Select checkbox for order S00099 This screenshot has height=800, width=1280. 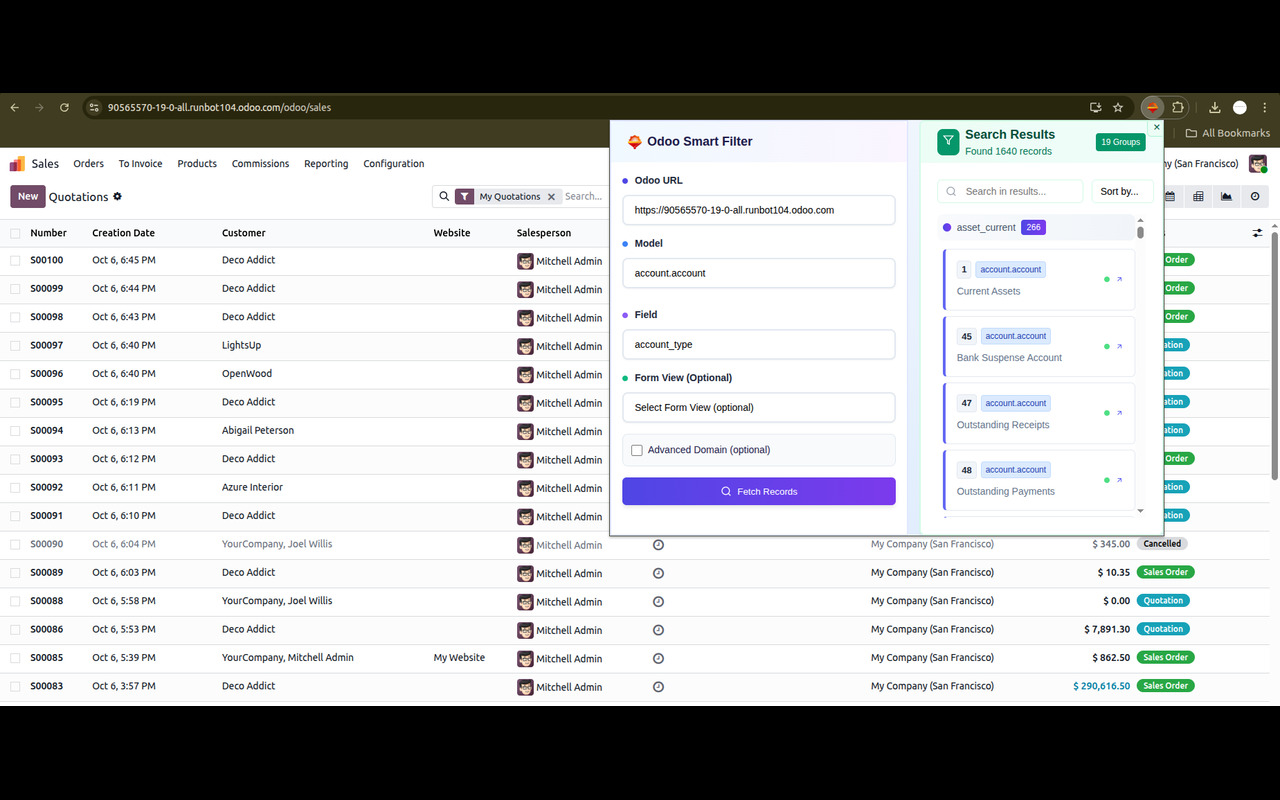tap(15, 288)
